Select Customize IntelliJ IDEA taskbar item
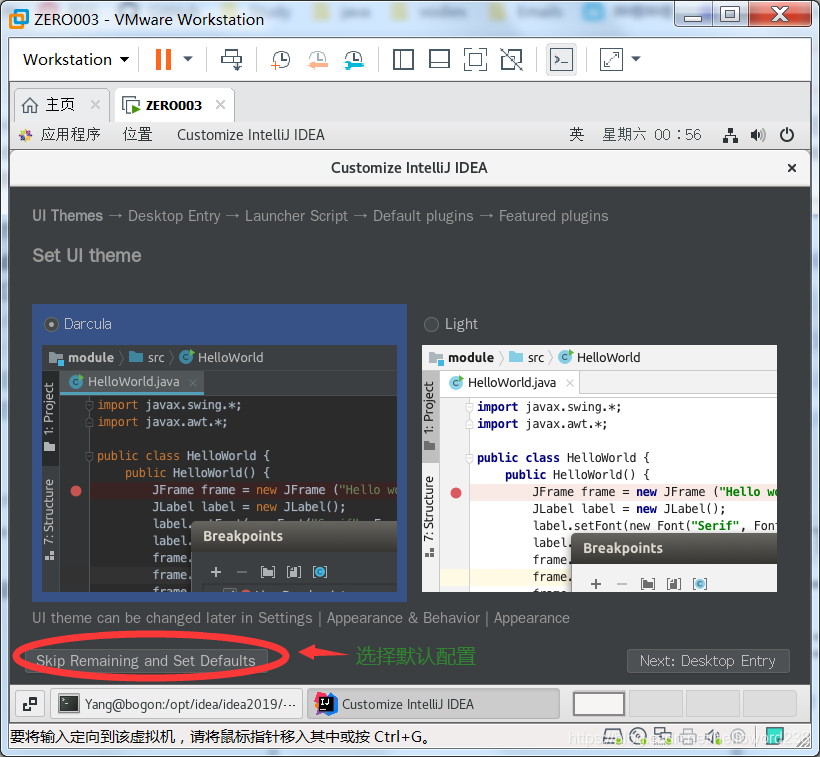This screenshot has height=757, width=820. 434,704
